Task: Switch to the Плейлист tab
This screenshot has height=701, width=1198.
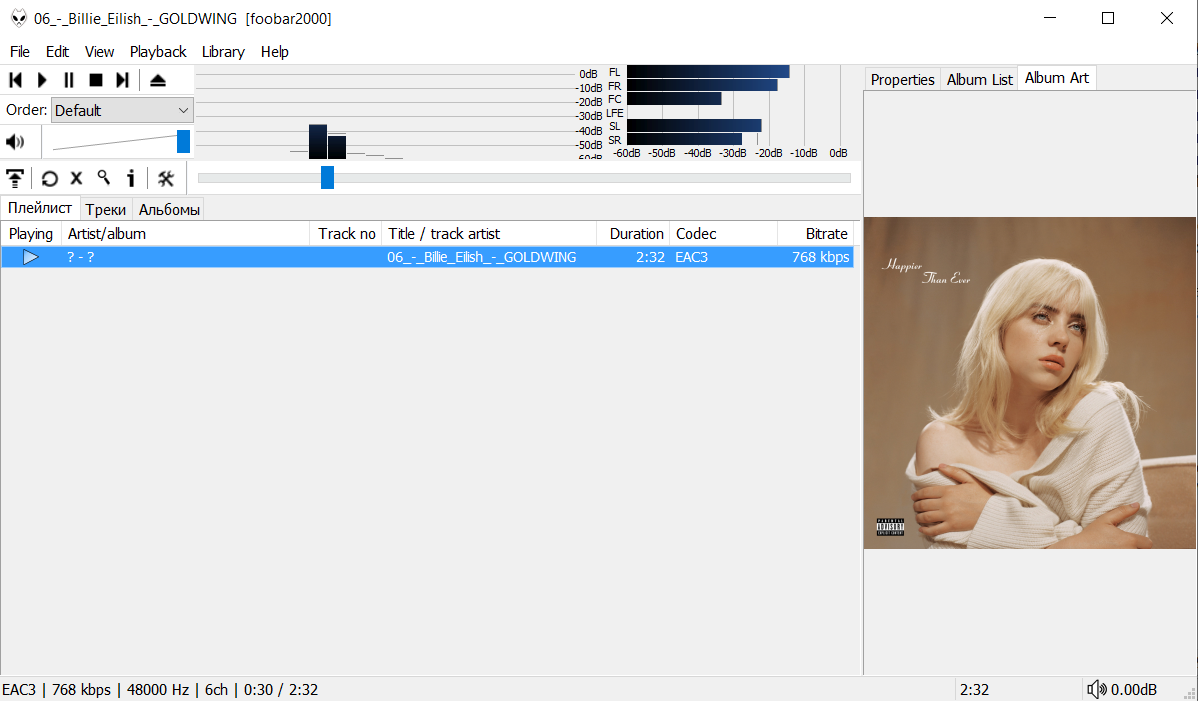Action: tap(40, 208)
